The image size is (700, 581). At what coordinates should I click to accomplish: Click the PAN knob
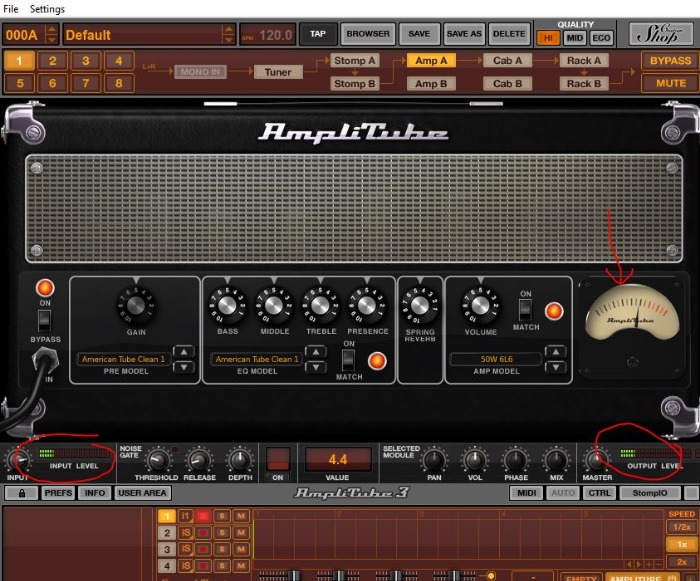click(434, 460)
